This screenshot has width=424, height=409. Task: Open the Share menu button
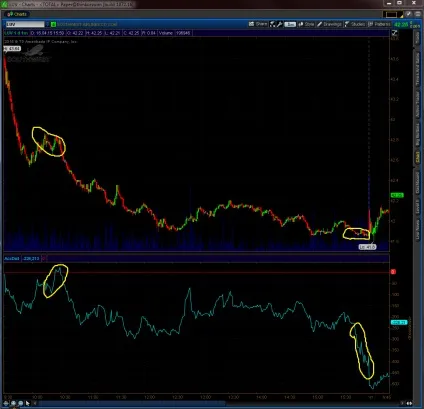click(x=258, y=24)
